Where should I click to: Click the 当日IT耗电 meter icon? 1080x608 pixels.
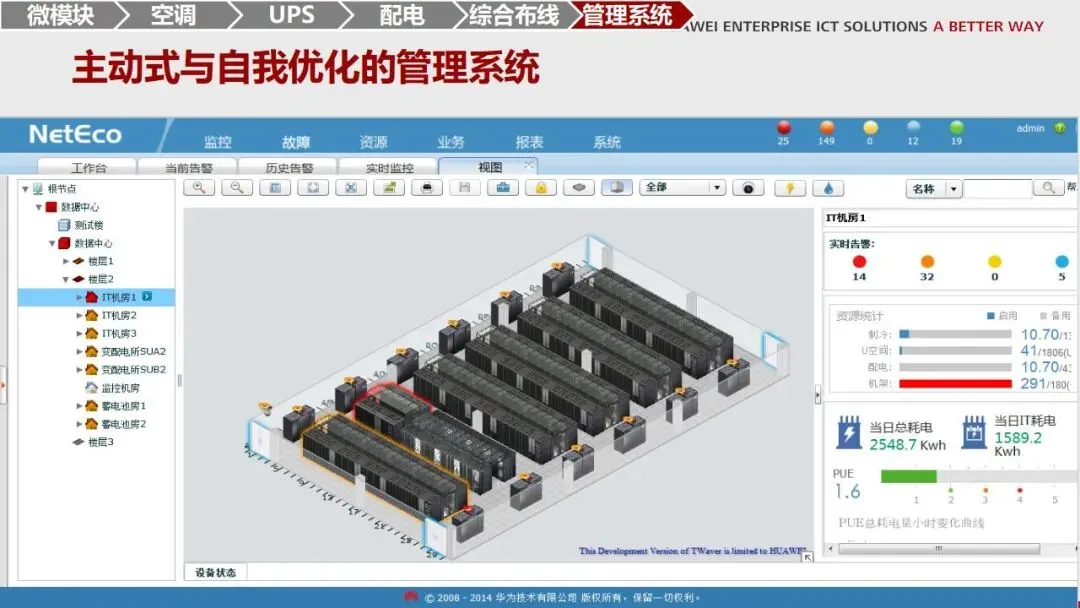point(974,432)
